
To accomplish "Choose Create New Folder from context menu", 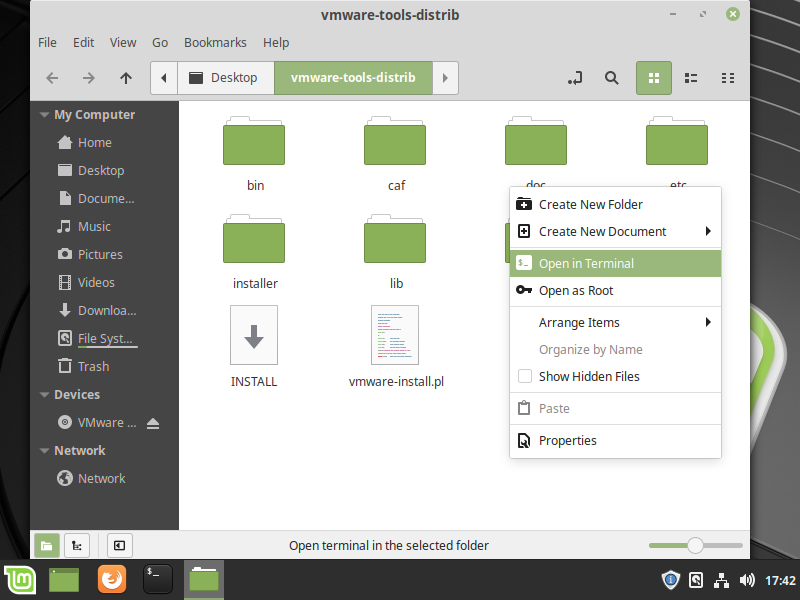I will (x=615, y=205).
